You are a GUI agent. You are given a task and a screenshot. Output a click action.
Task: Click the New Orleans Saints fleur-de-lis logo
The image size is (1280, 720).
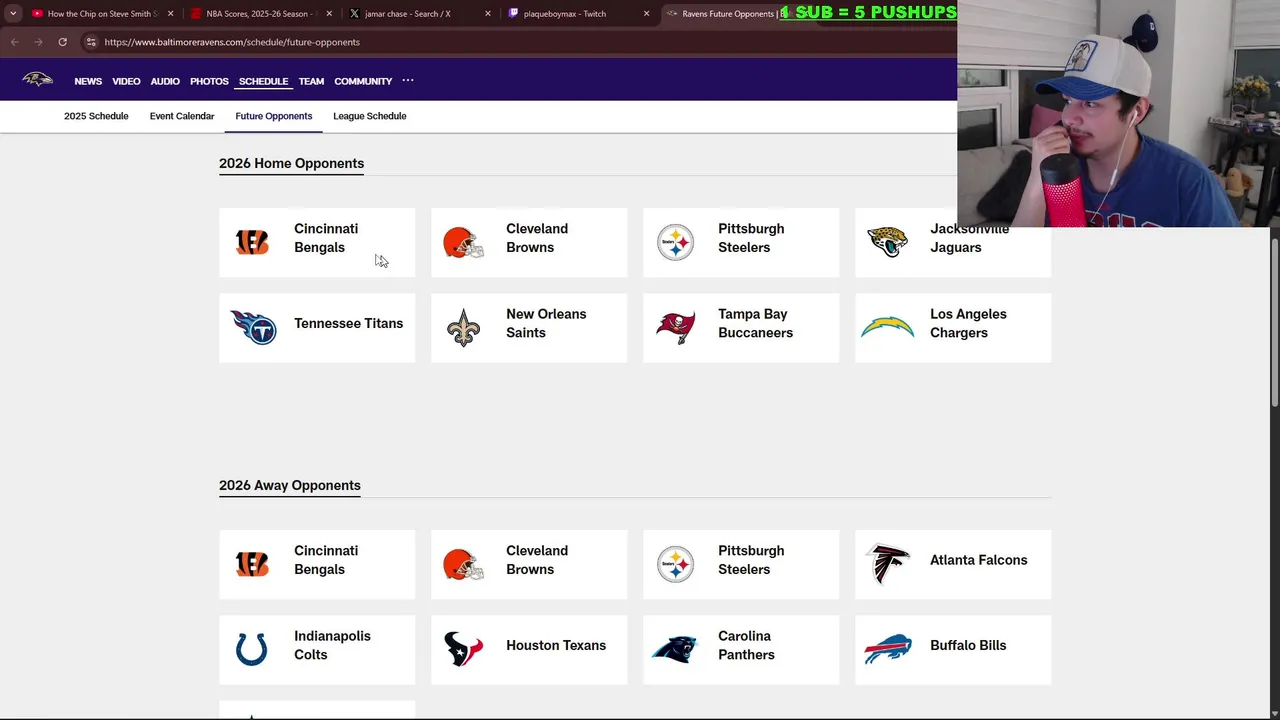463,328
